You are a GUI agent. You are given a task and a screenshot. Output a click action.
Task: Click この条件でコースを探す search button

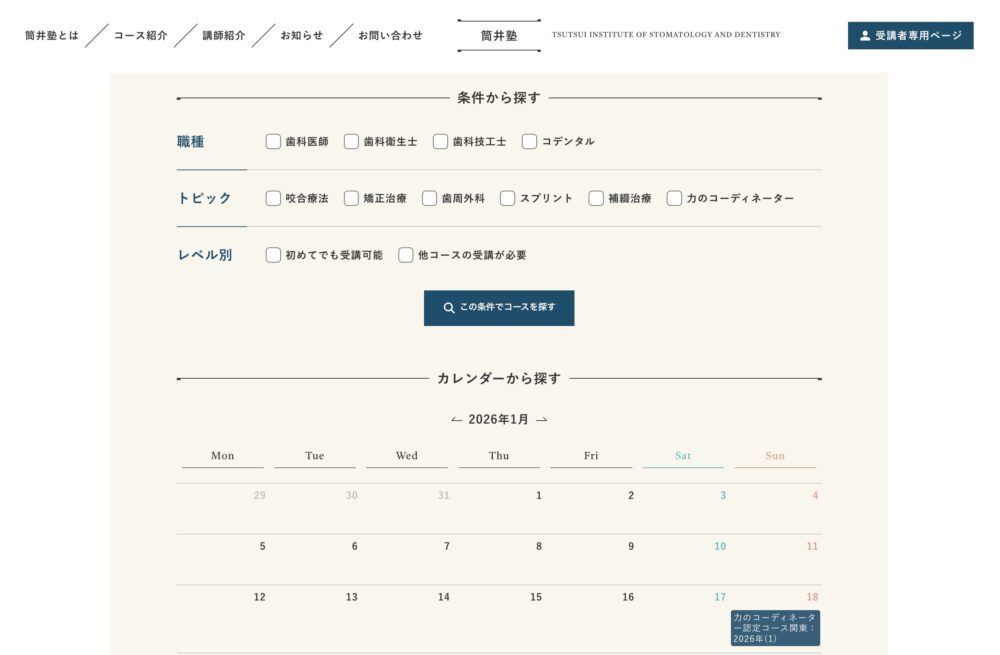[x=498, y=308]
